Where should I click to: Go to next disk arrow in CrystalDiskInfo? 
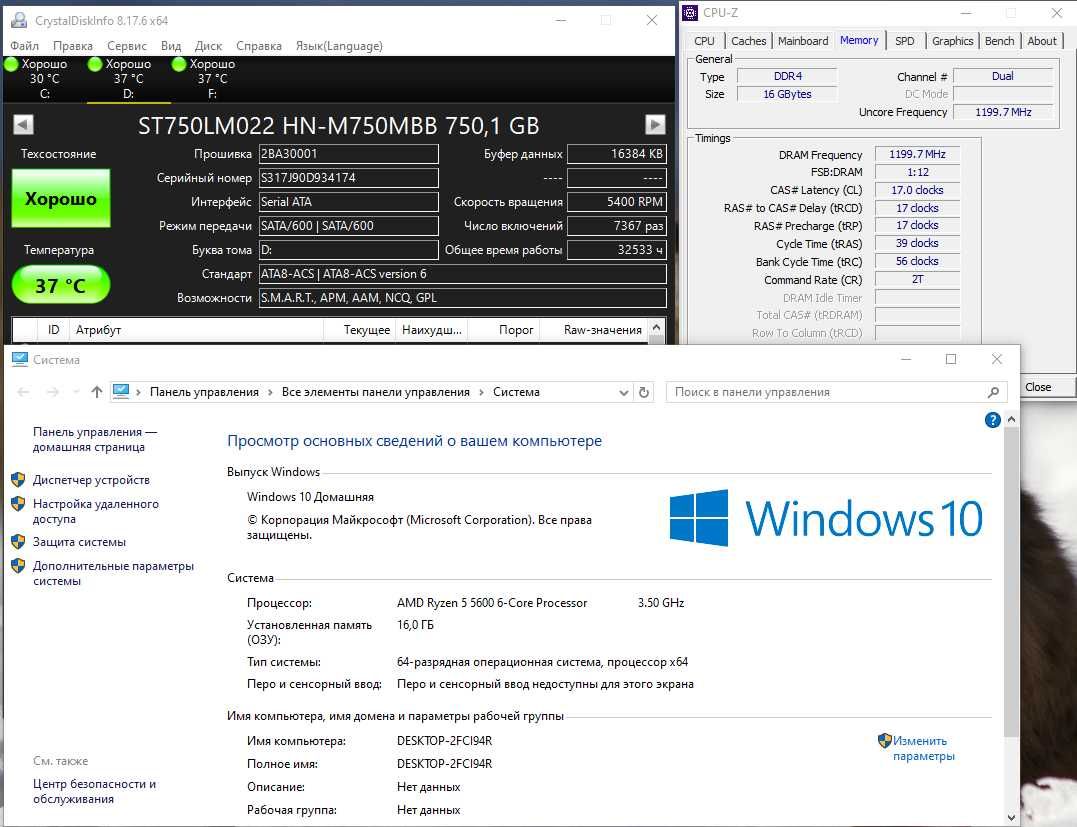coord(655,124)
